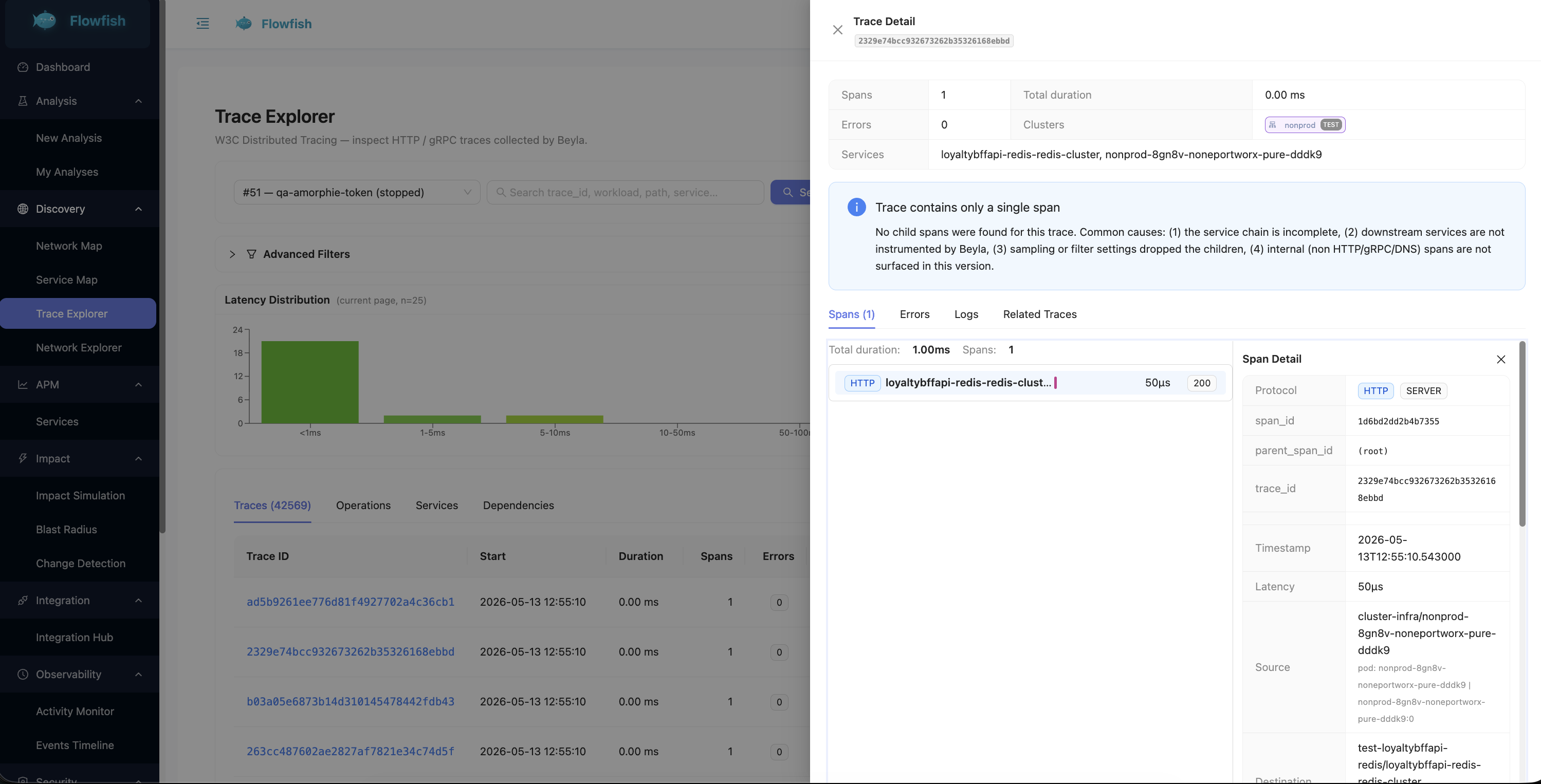
Task: Open trace ad5b9261ee776d81f4927702a4c36cb1
Action: click(x=351, y=602)
